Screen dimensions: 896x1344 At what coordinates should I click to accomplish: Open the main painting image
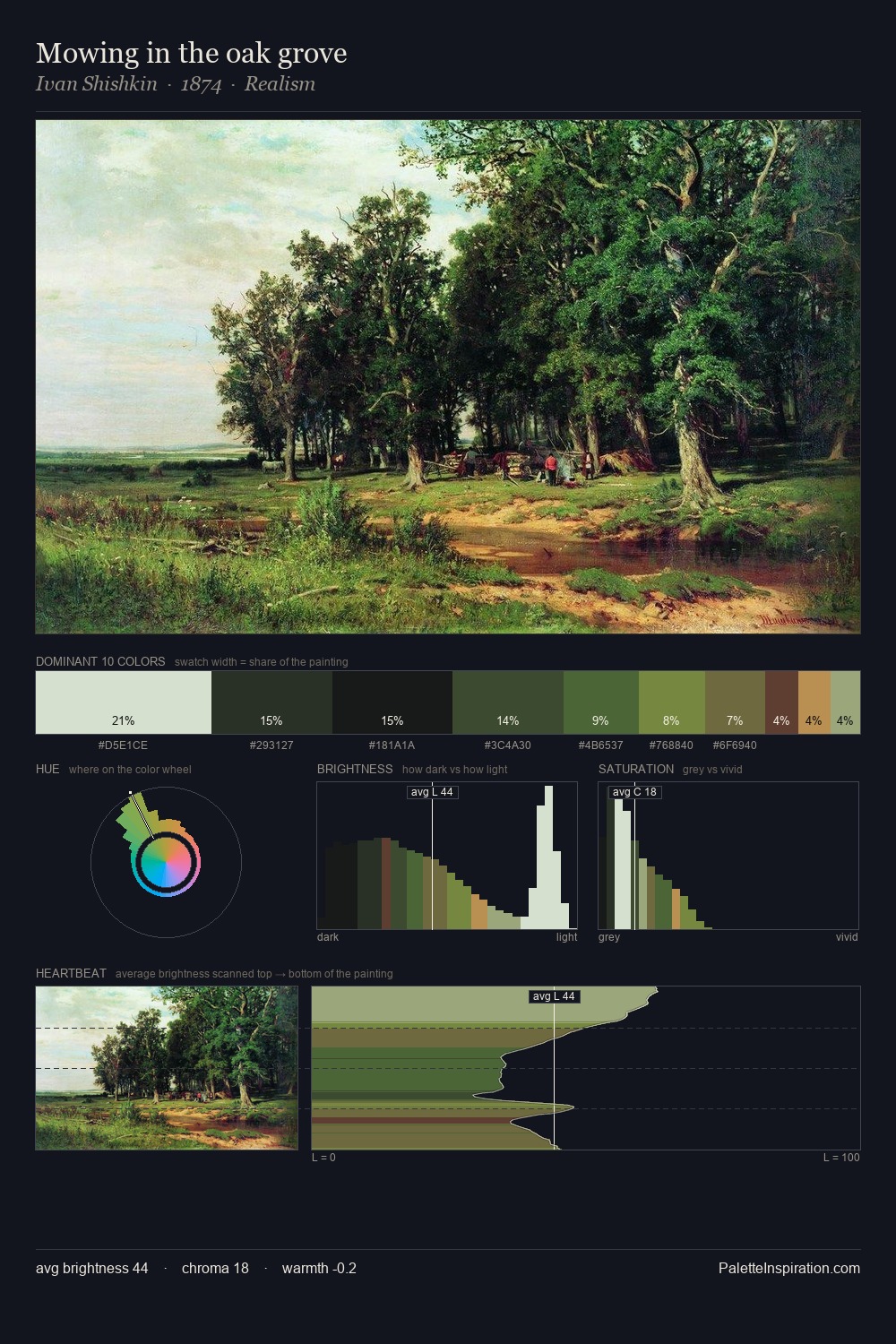click(x=448, y=377)
